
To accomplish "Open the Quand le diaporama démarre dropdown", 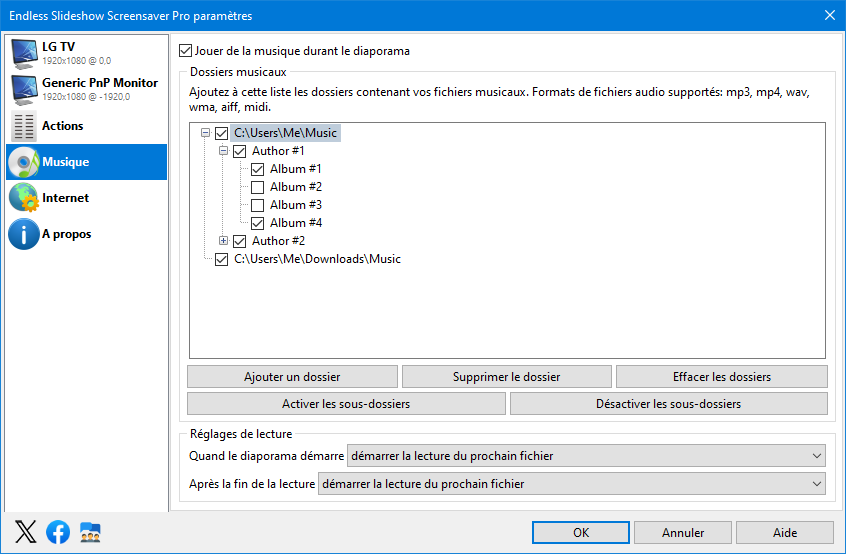I will point(586,456).
